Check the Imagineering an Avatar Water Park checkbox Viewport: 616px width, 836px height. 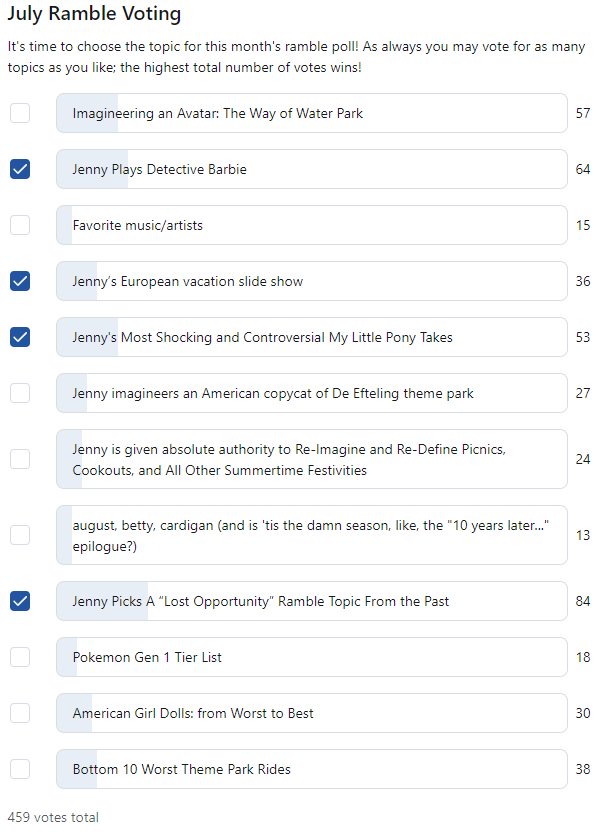click(x=20, y=113)
